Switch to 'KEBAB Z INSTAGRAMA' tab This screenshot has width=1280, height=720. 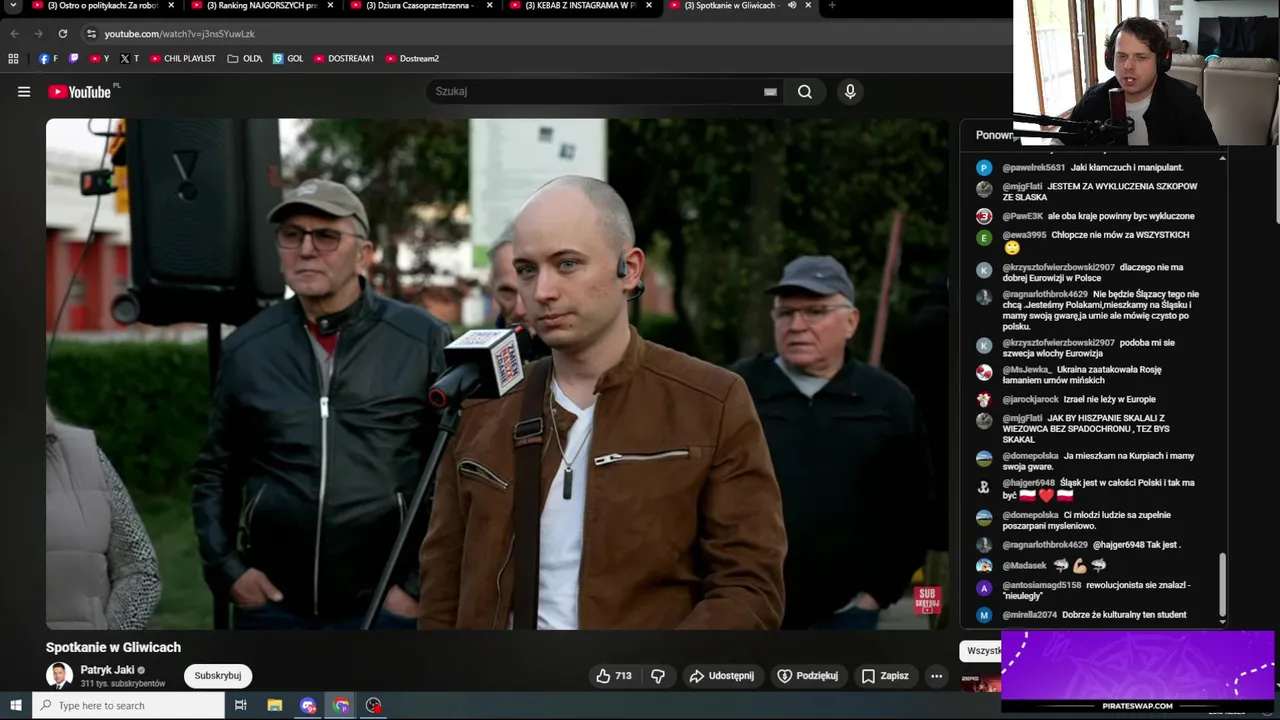pyautogui.click(x=581, y=6)
